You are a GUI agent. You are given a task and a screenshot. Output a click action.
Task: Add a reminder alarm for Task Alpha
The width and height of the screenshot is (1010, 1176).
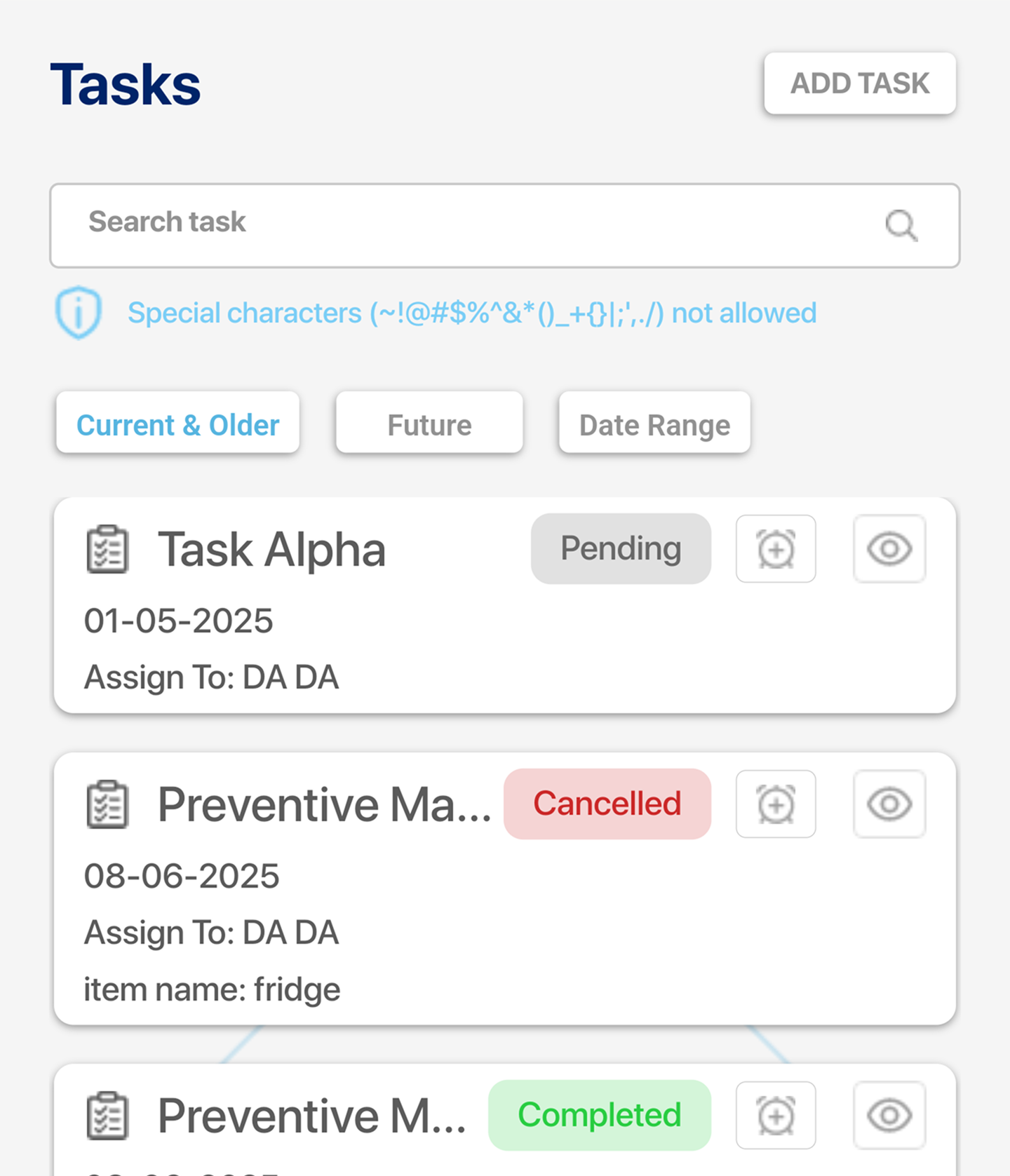(x=776, y=548)
